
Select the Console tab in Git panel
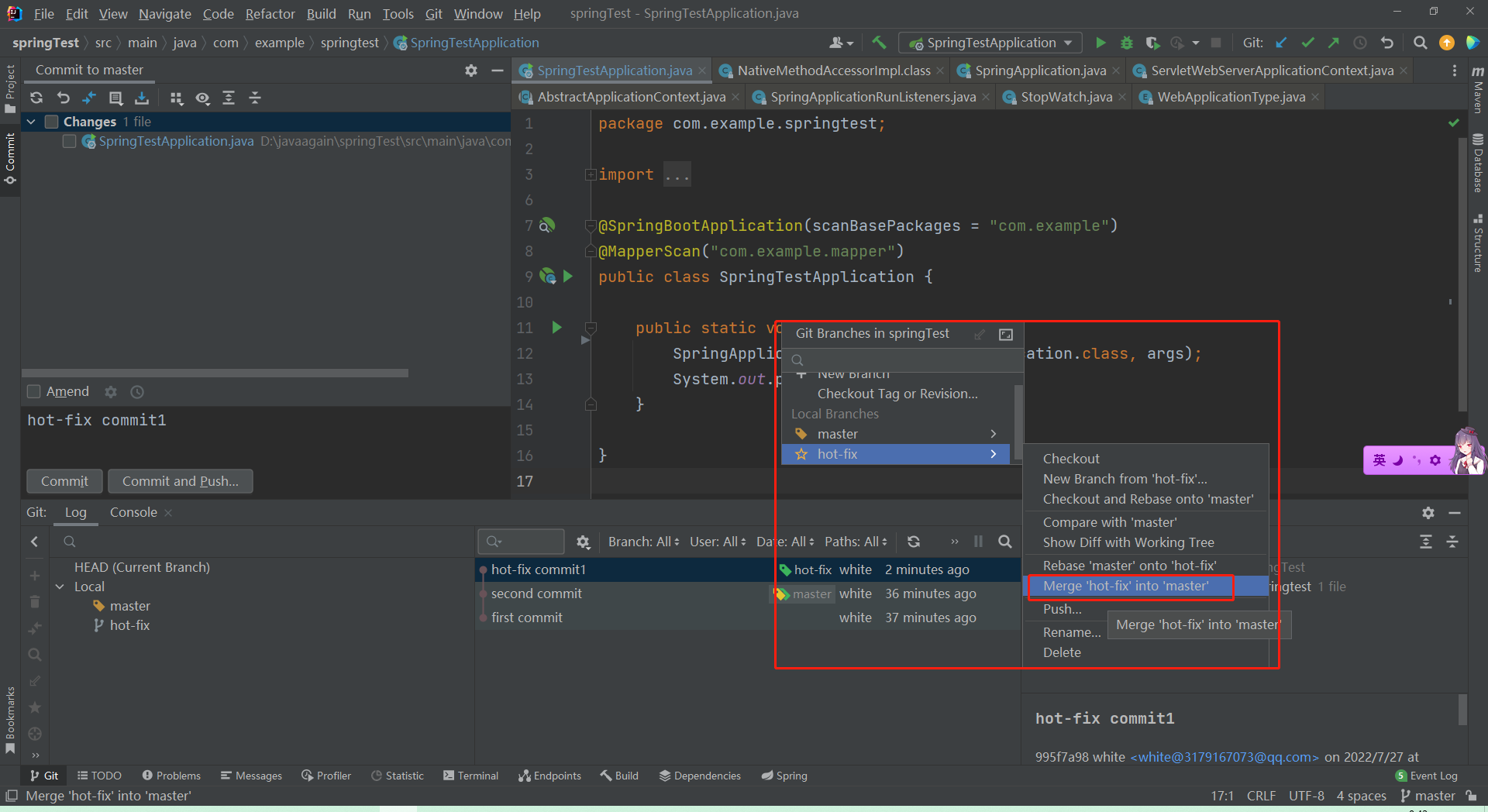(x=133, y=512)
